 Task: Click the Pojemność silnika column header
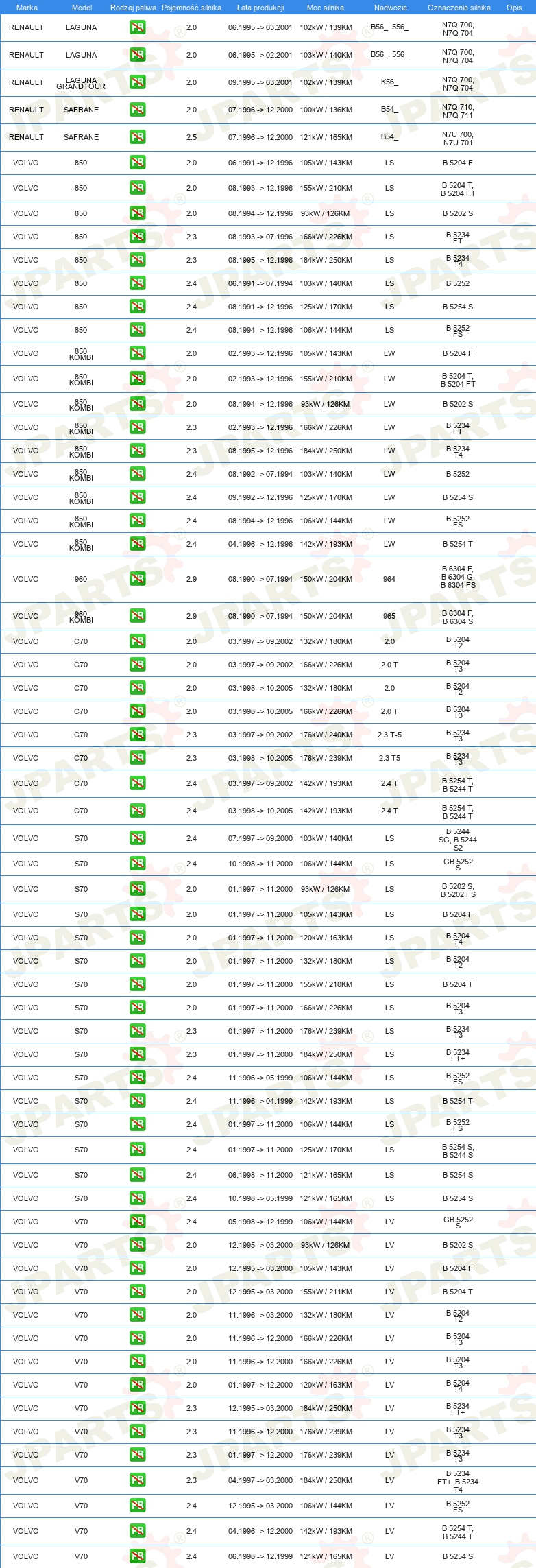click(191, 8)
